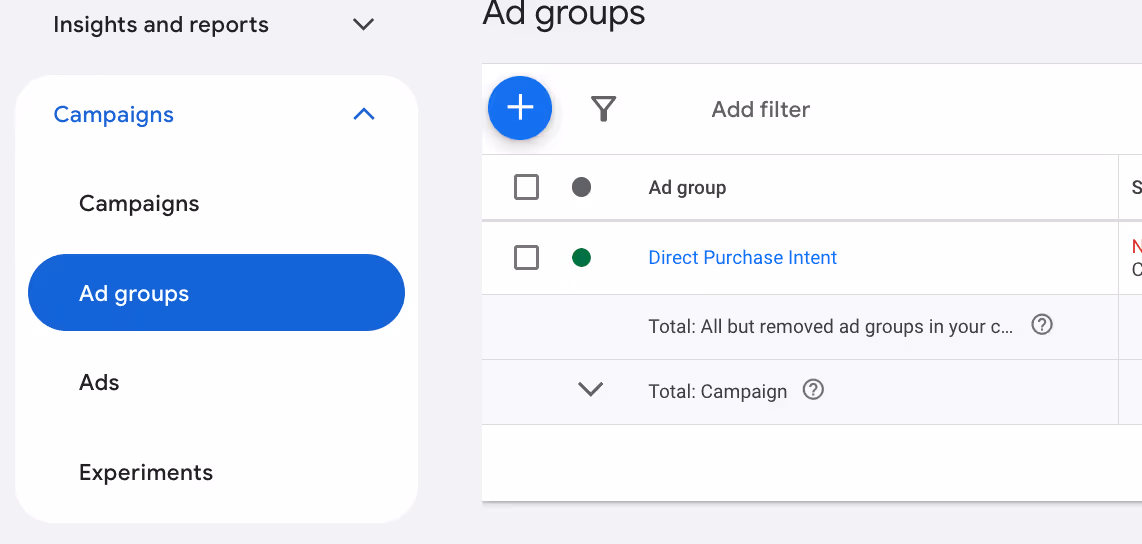Screen dimensions: 1142x544
Task: Click the gray status dot in the table header
Action: [x=581, y=187]
